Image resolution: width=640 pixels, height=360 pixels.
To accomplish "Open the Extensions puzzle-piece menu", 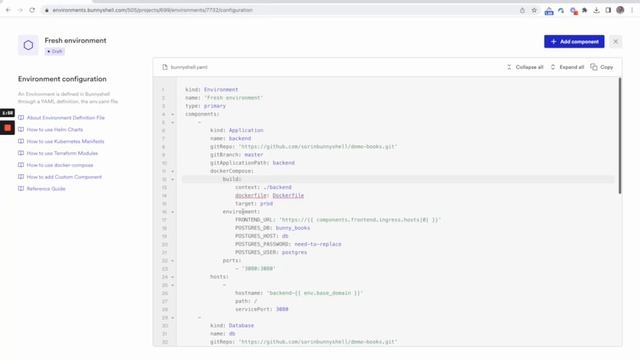I will point(584,10).
